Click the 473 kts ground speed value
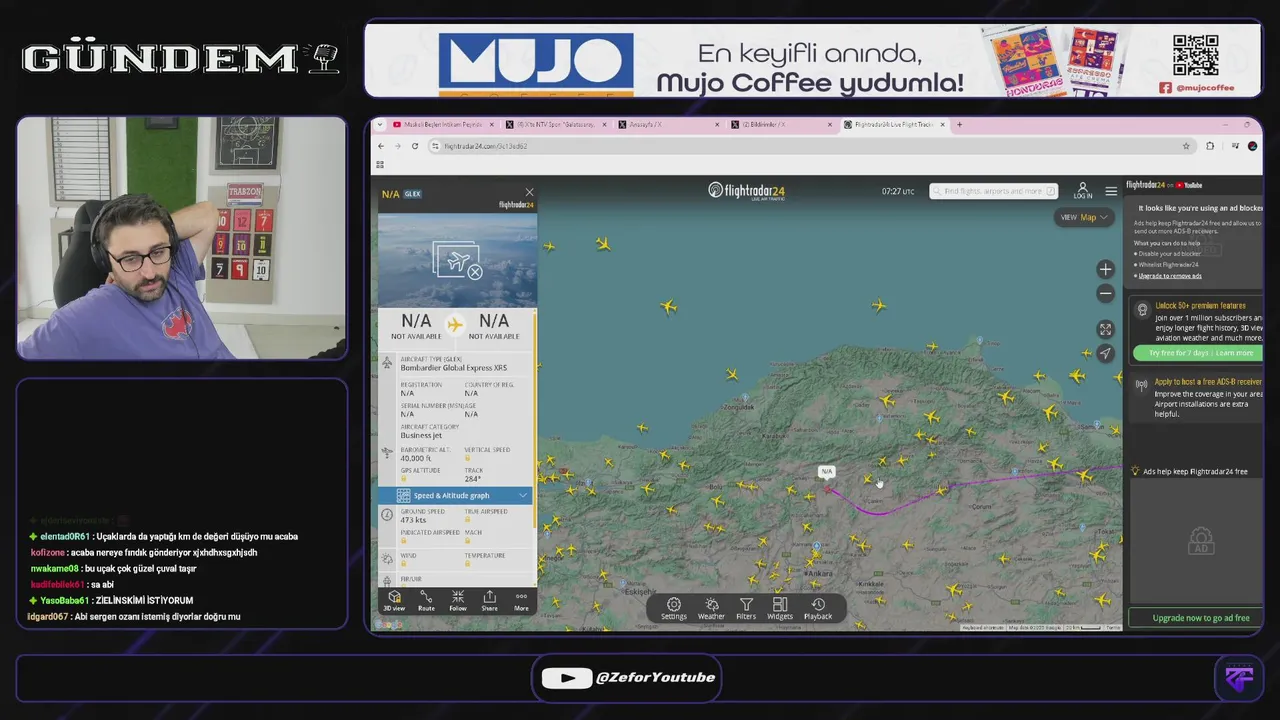Viewport: 1280px width, 720px height. click(x=413, y=520)
